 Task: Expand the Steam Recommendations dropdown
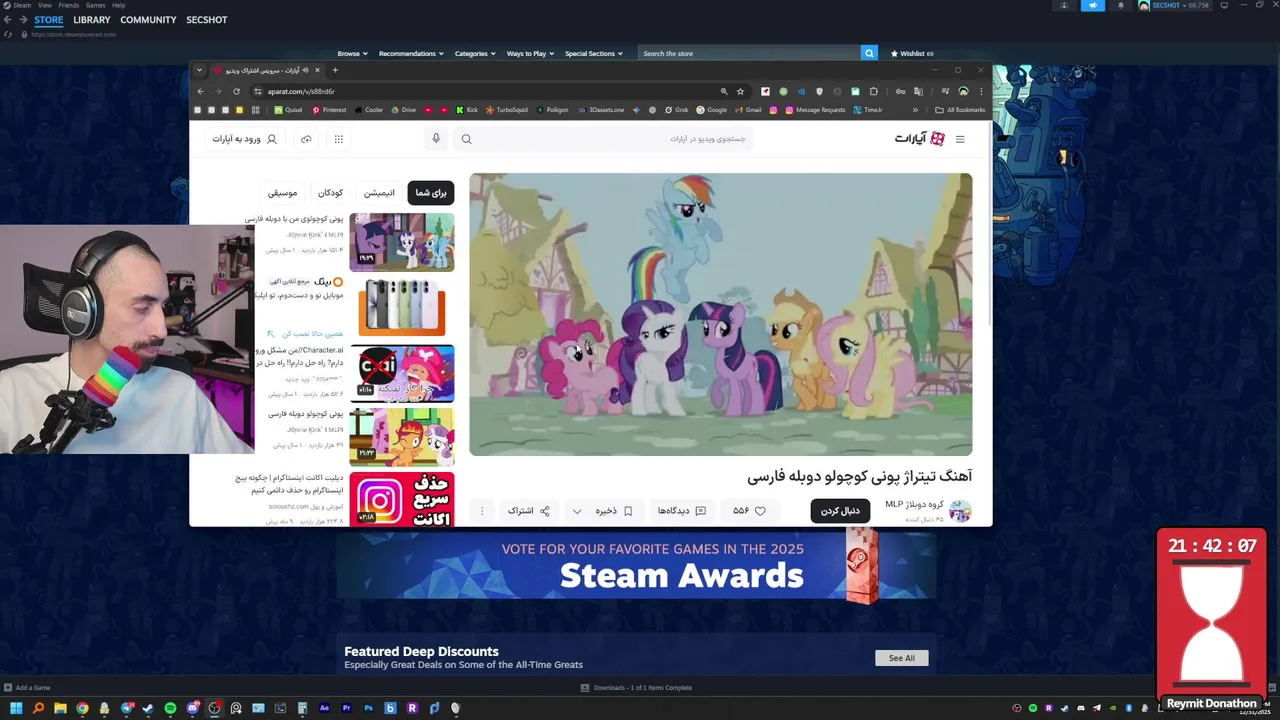click(x=411, y=53)
